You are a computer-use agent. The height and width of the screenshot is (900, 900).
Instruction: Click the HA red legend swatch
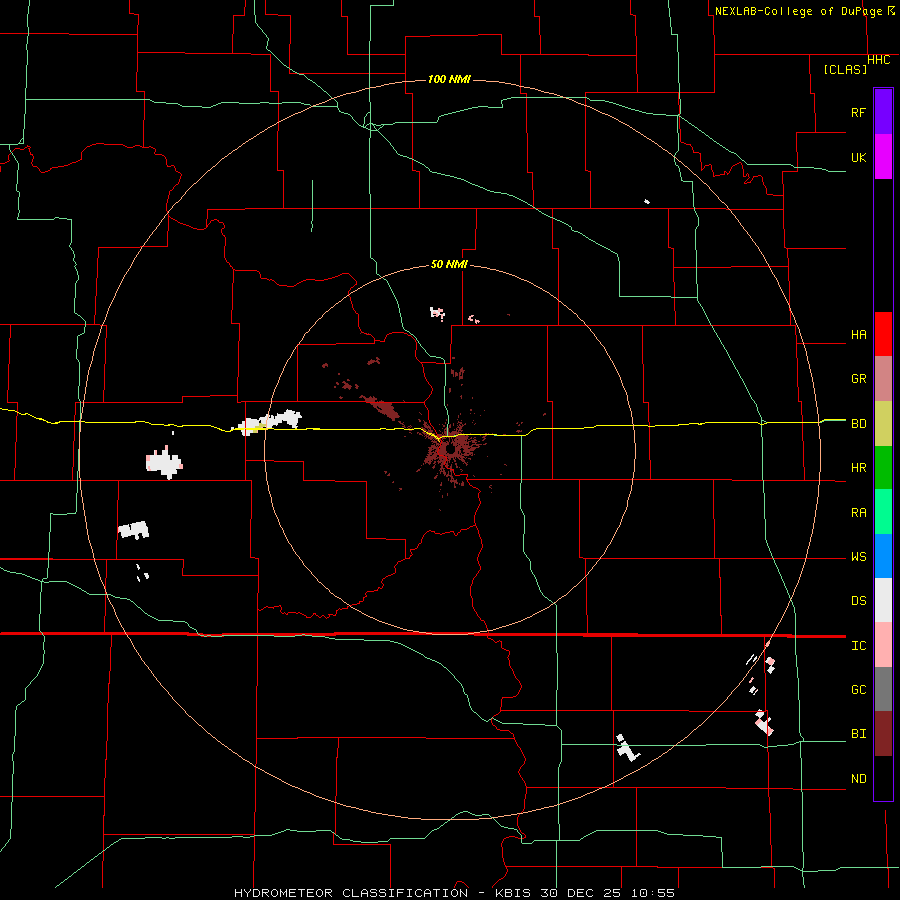pos(883,334)
